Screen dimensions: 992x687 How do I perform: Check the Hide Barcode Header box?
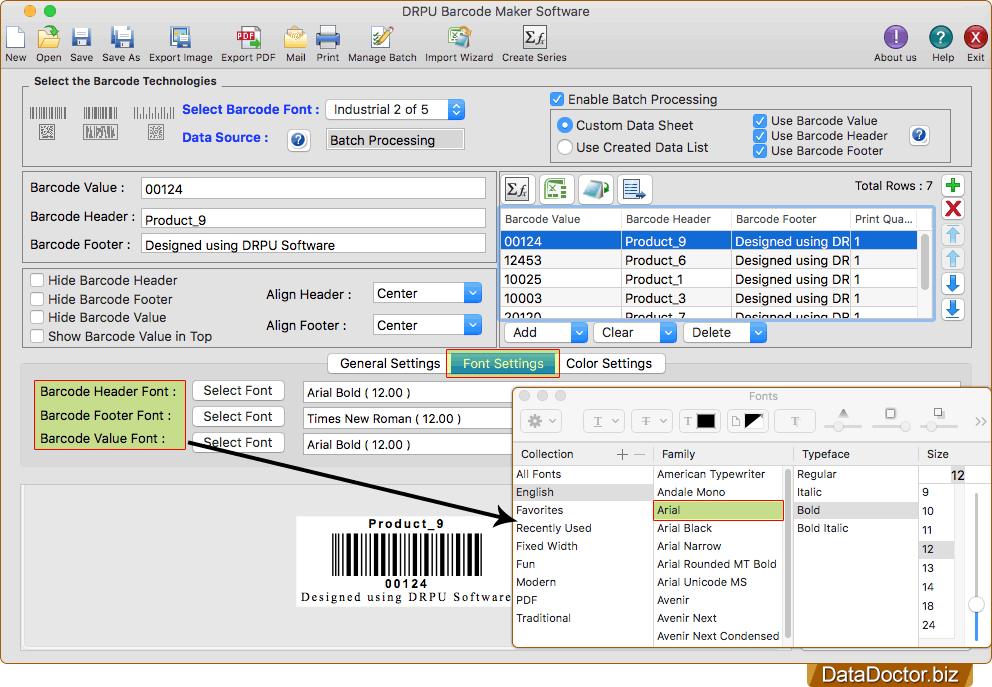pos(37,280)
